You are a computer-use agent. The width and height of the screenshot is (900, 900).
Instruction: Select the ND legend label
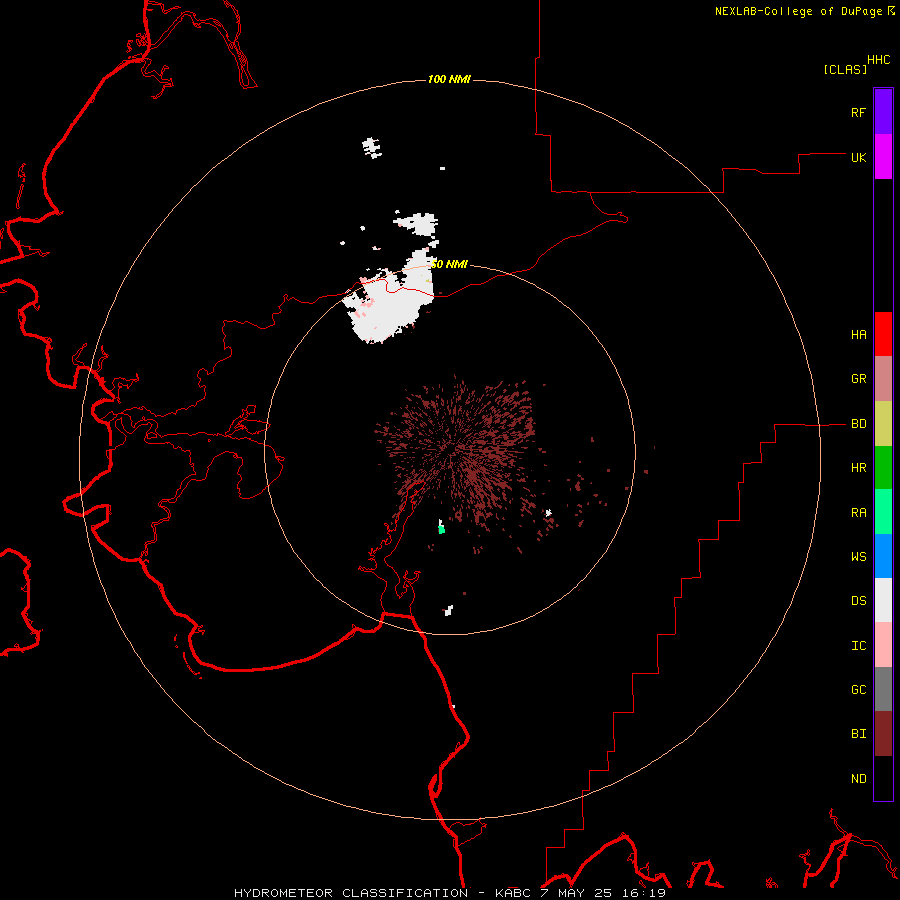point(858,779)
